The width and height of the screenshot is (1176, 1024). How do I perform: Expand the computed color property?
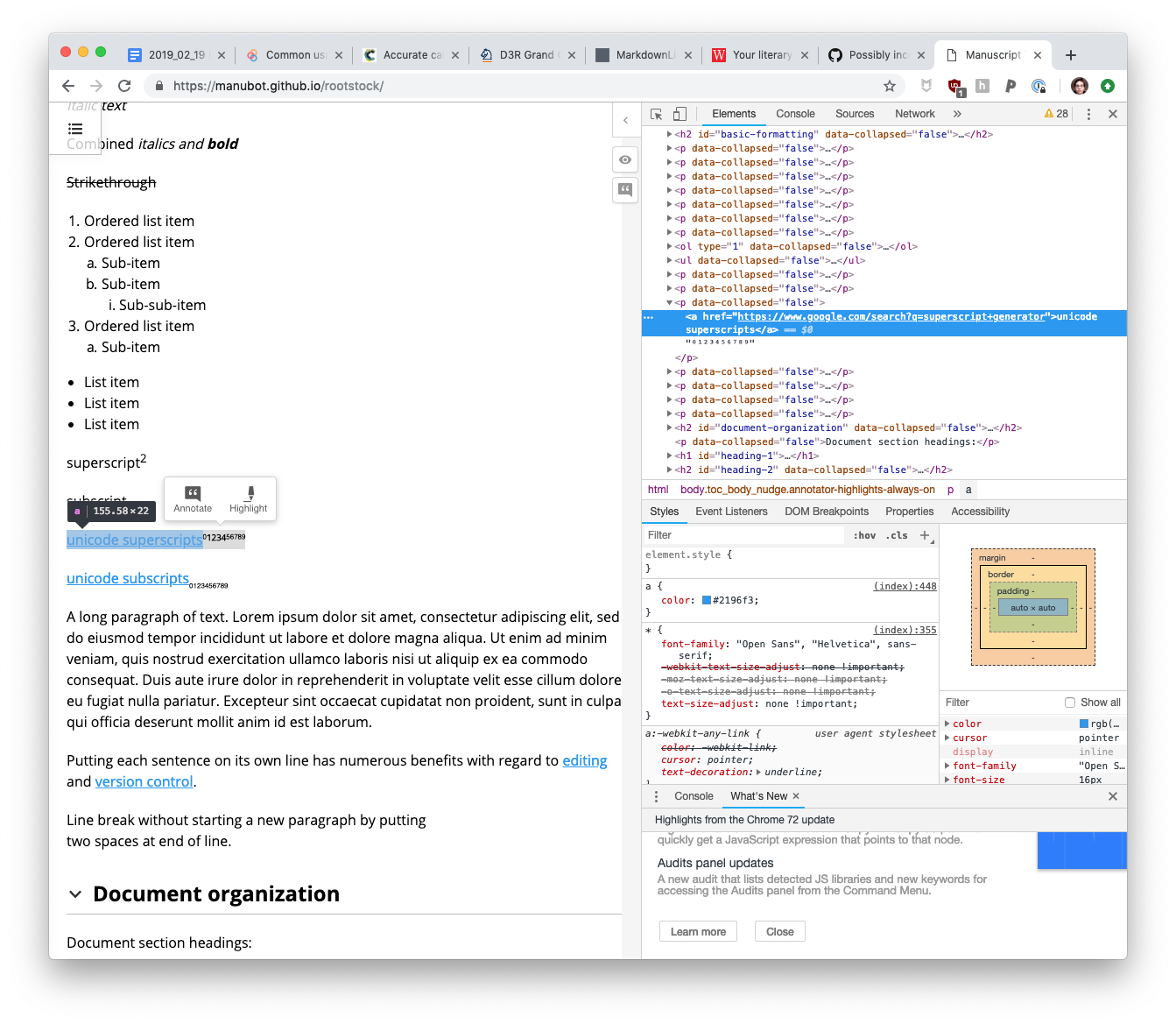(947, 724)
